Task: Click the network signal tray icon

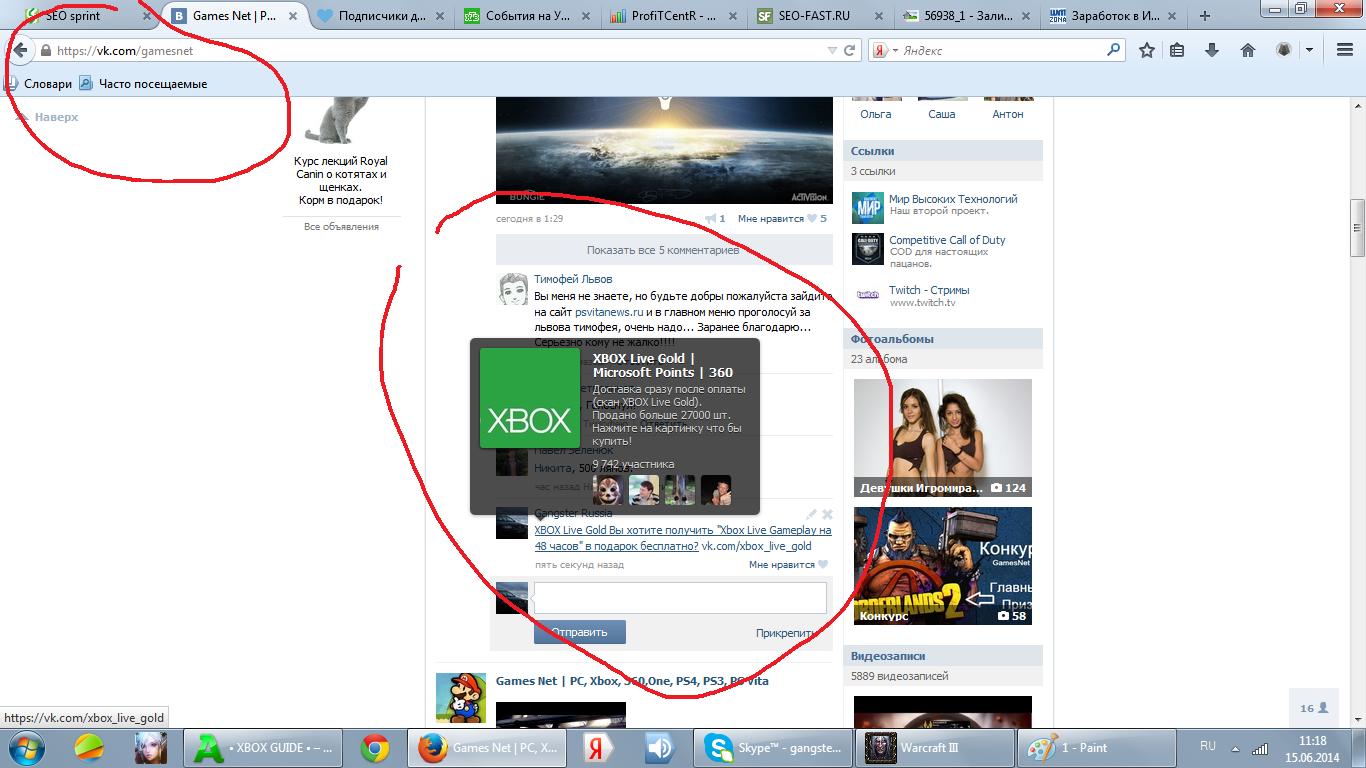Action: [x=1260, y=748]
